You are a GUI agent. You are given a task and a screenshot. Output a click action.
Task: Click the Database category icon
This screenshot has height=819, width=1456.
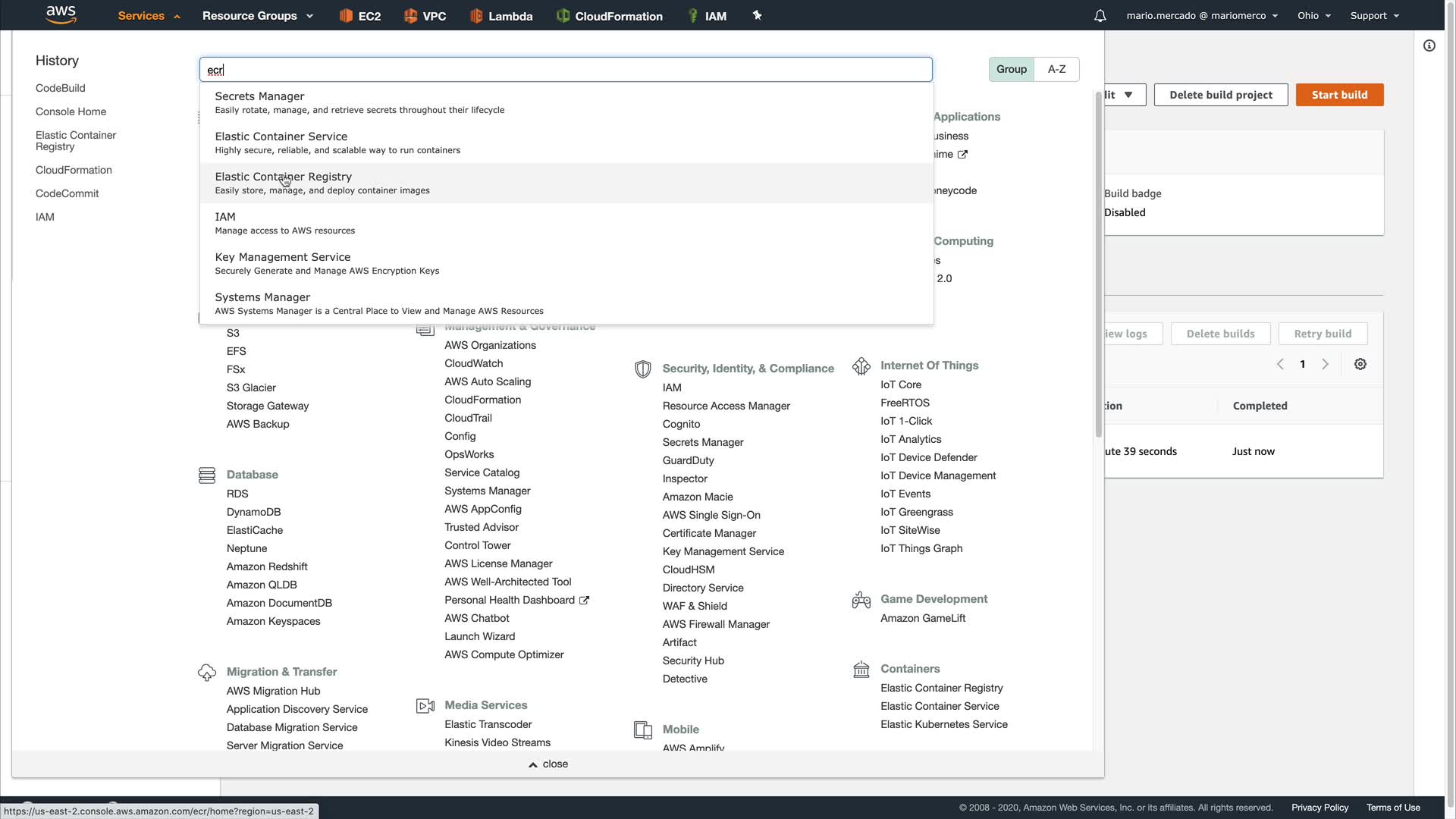tap(207, 475)
